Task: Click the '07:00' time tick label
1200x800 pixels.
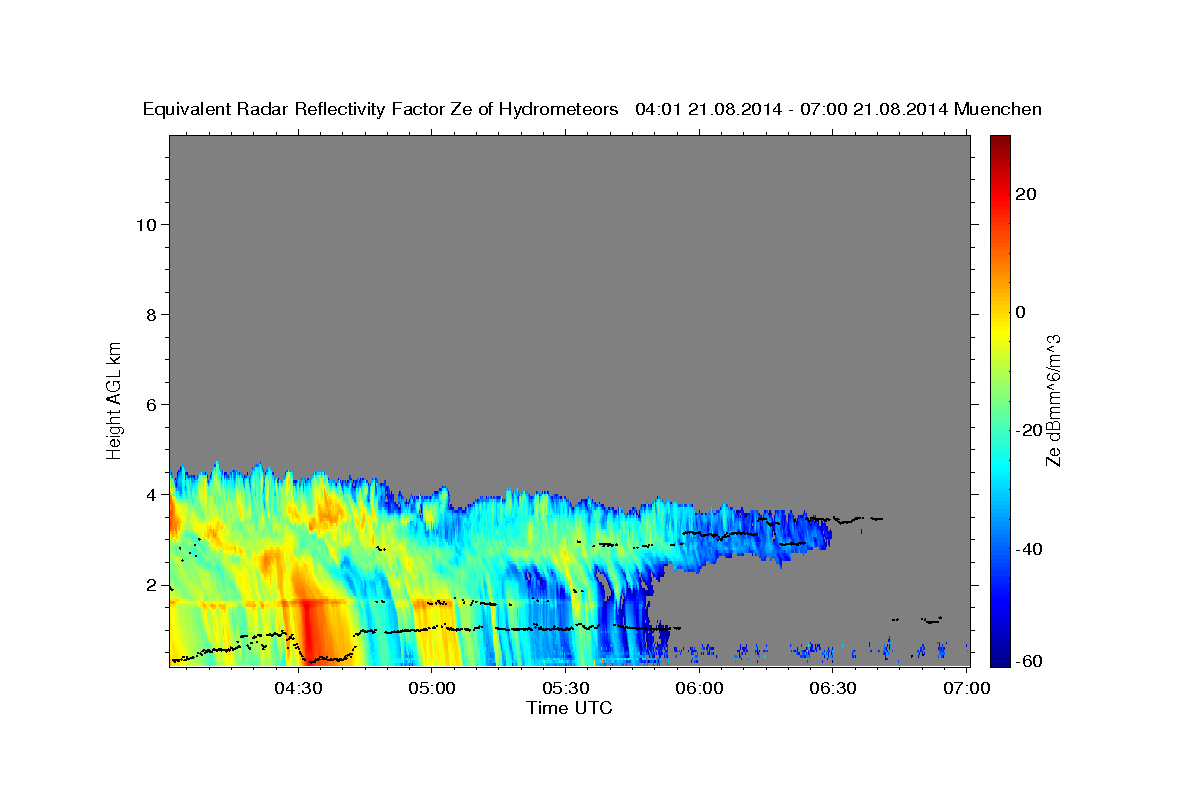Action: (966, 689)
